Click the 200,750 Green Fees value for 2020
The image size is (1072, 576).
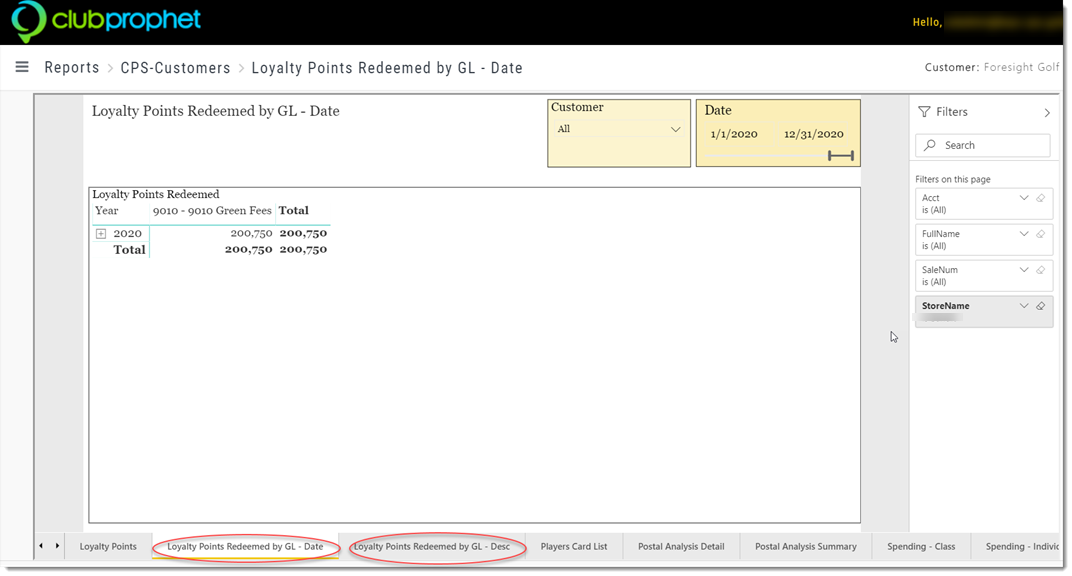[x=251, y=234]
